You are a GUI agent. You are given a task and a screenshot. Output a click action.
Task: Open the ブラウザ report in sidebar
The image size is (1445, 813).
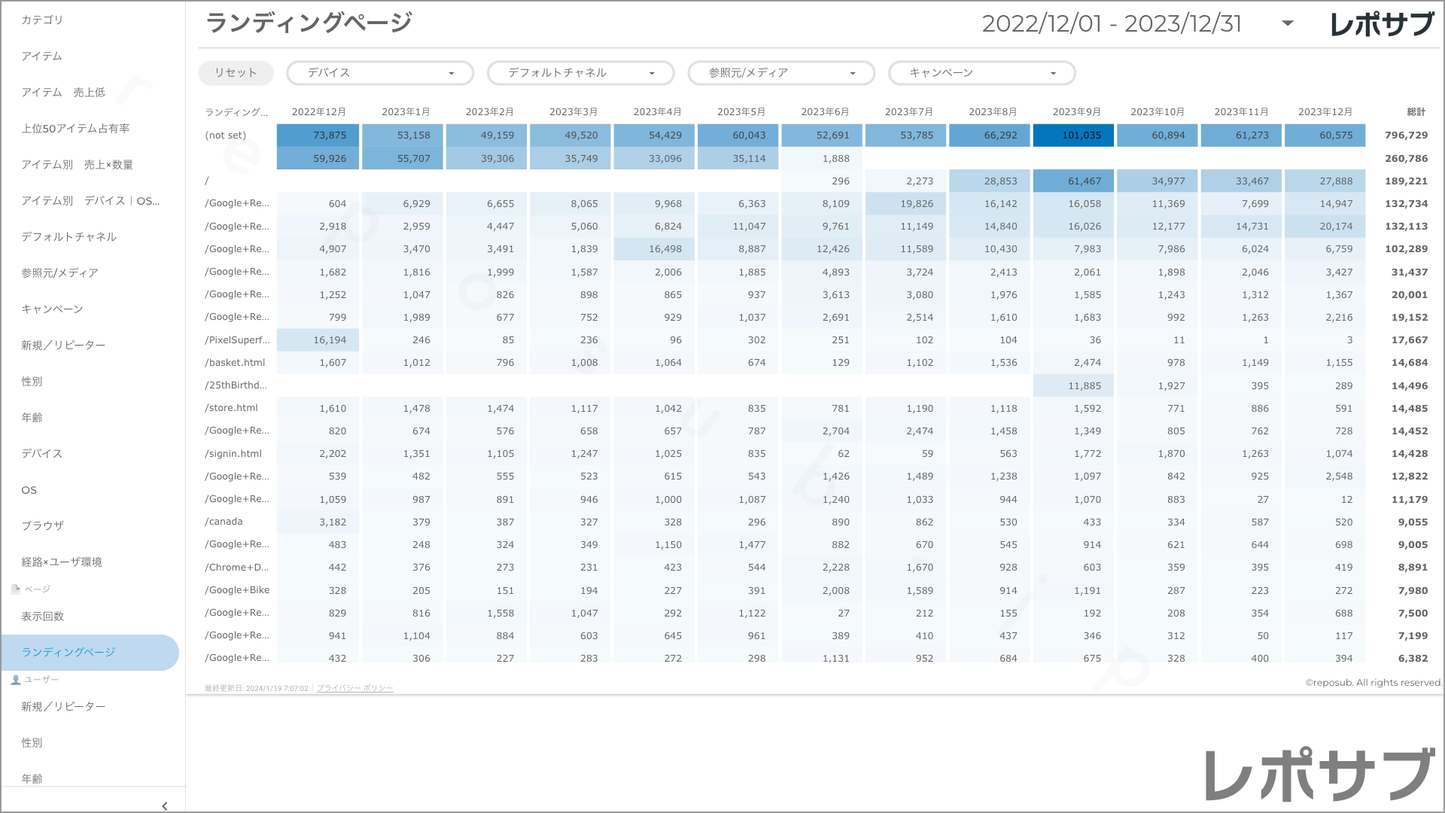43,525
